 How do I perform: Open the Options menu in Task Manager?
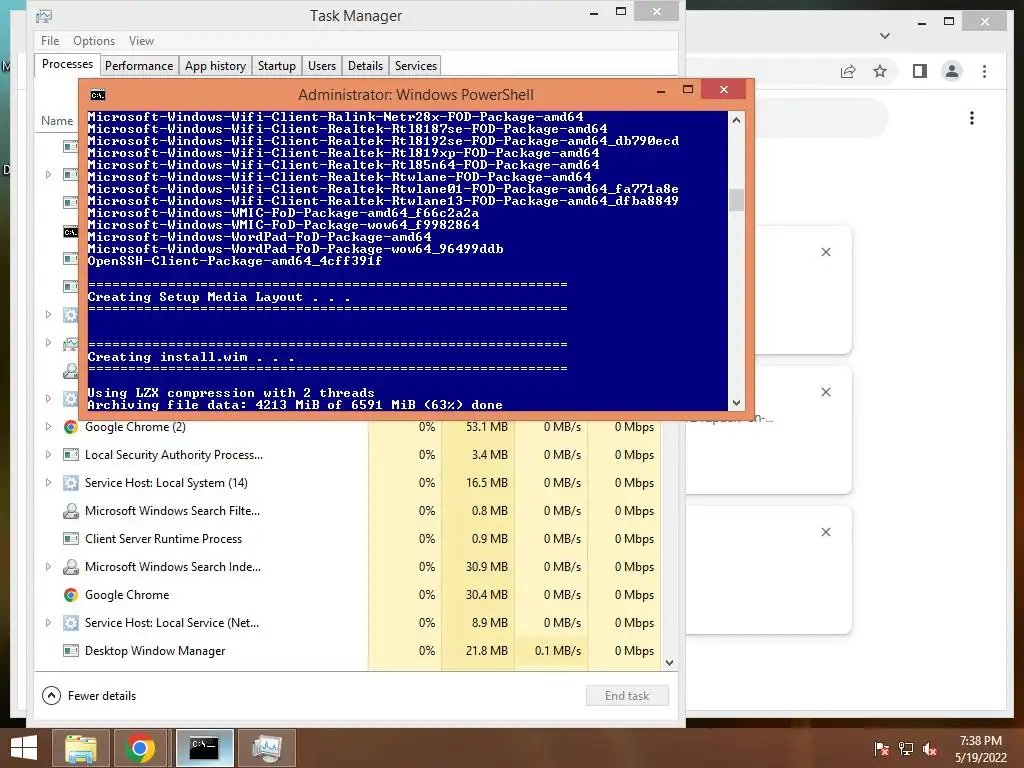pyautogui.click(x=93, y=40)
